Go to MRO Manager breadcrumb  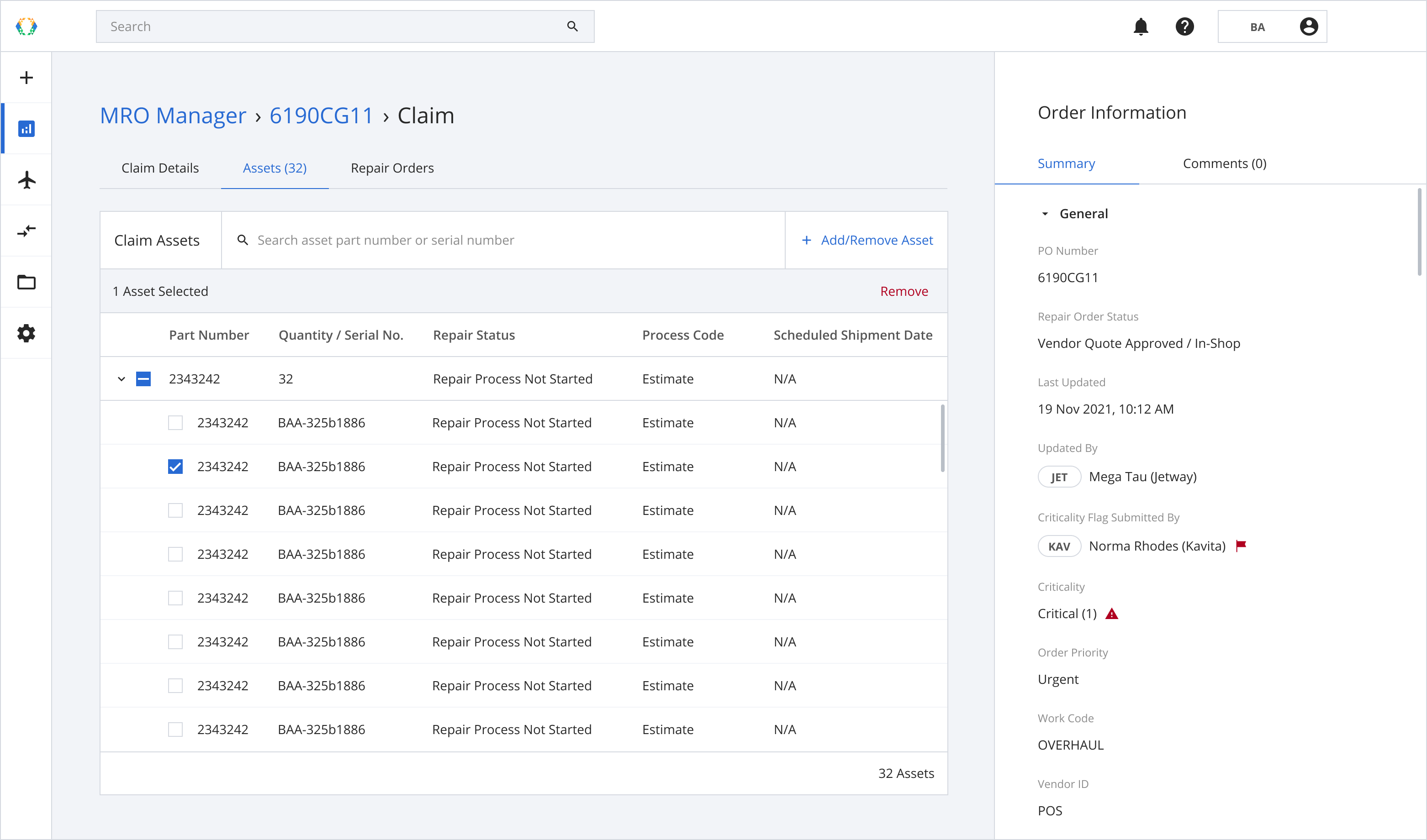pos(173,115)
